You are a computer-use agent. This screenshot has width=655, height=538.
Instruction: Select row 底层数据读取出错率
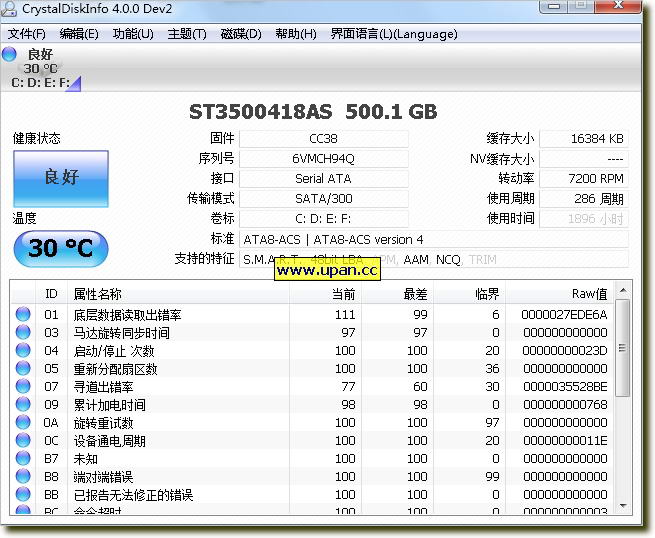[312, 314]
